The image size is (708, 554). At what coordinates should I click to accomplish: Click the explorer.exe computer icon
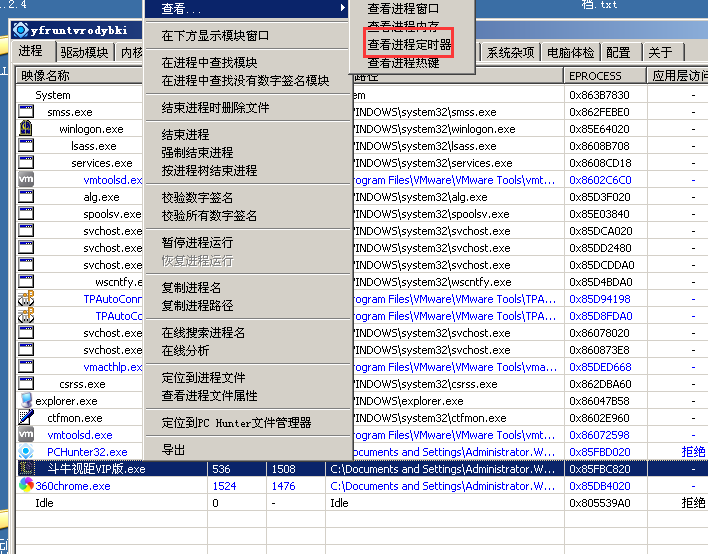click(x=26, y=400)
